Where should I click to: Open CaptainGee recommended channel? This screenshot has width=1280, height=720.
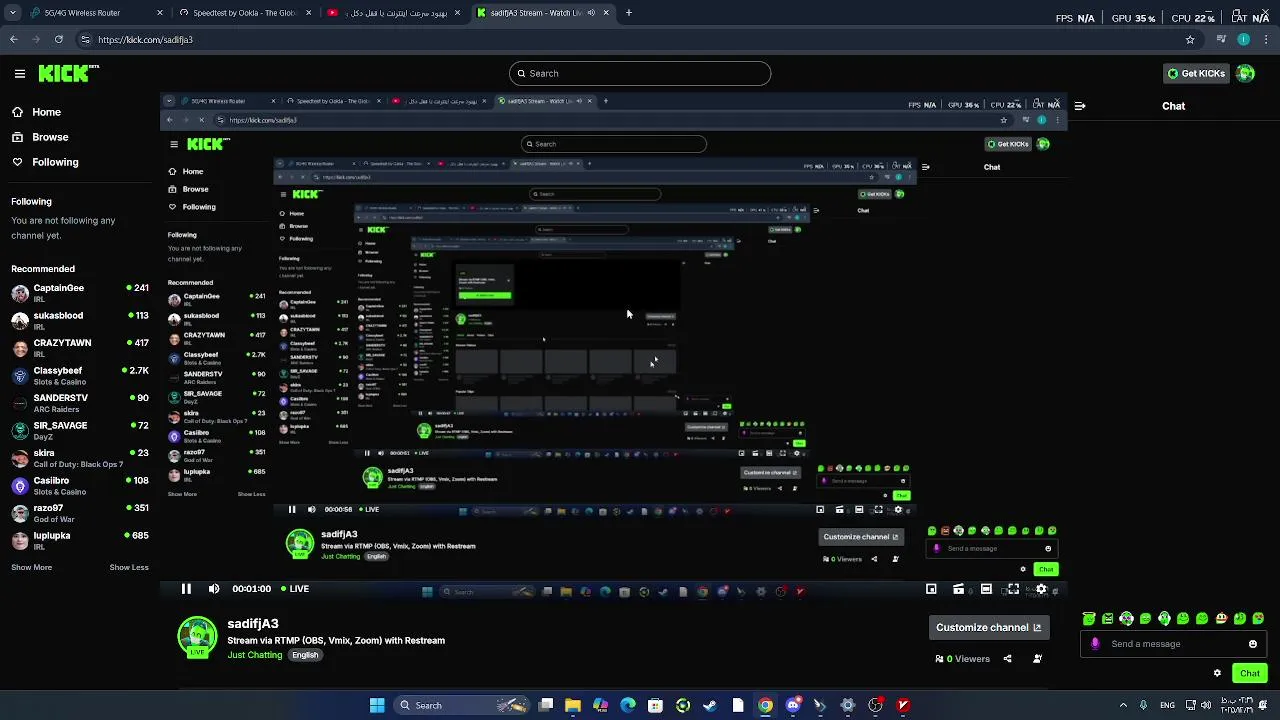click(80, 292)
